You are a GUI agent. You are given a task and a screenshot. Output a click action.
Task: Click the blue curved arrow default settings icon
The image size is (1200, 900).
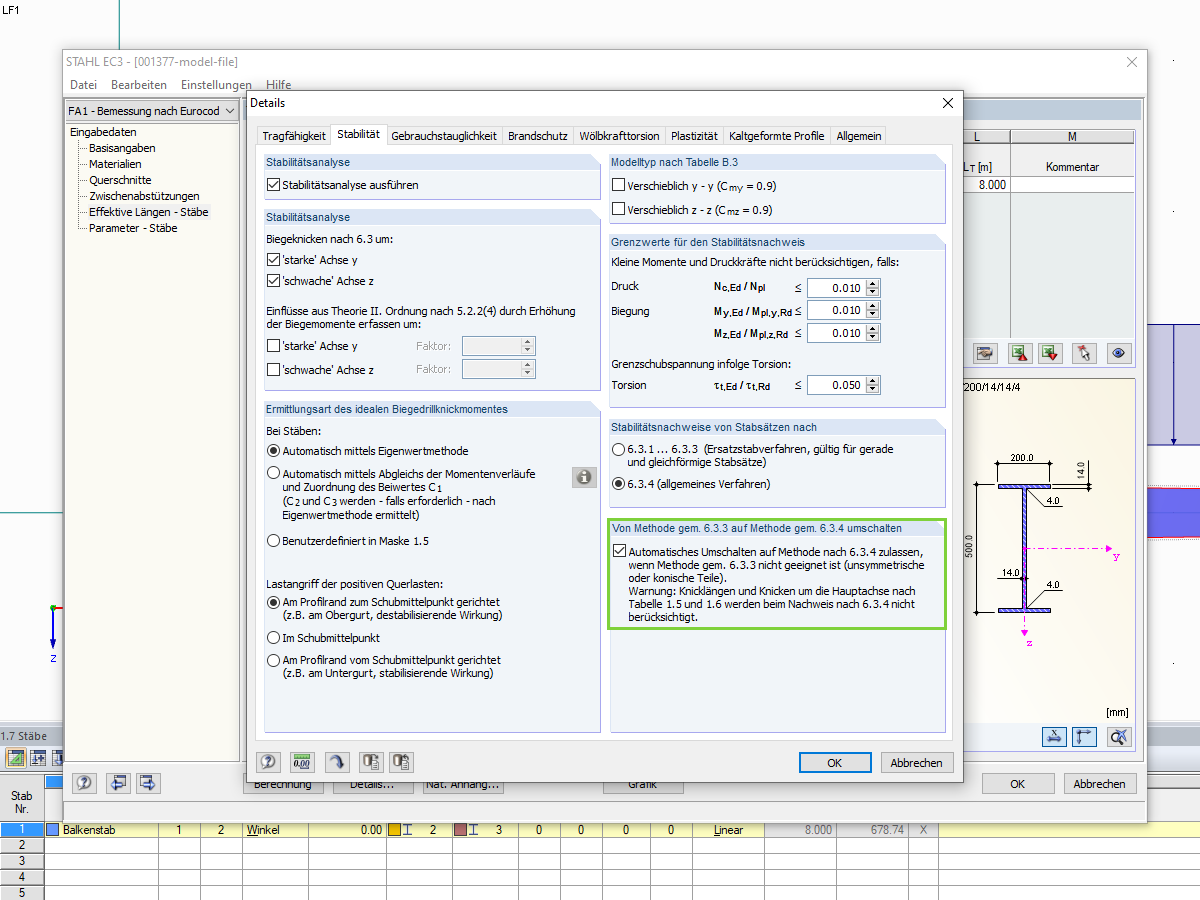click(x=337, y=762)
